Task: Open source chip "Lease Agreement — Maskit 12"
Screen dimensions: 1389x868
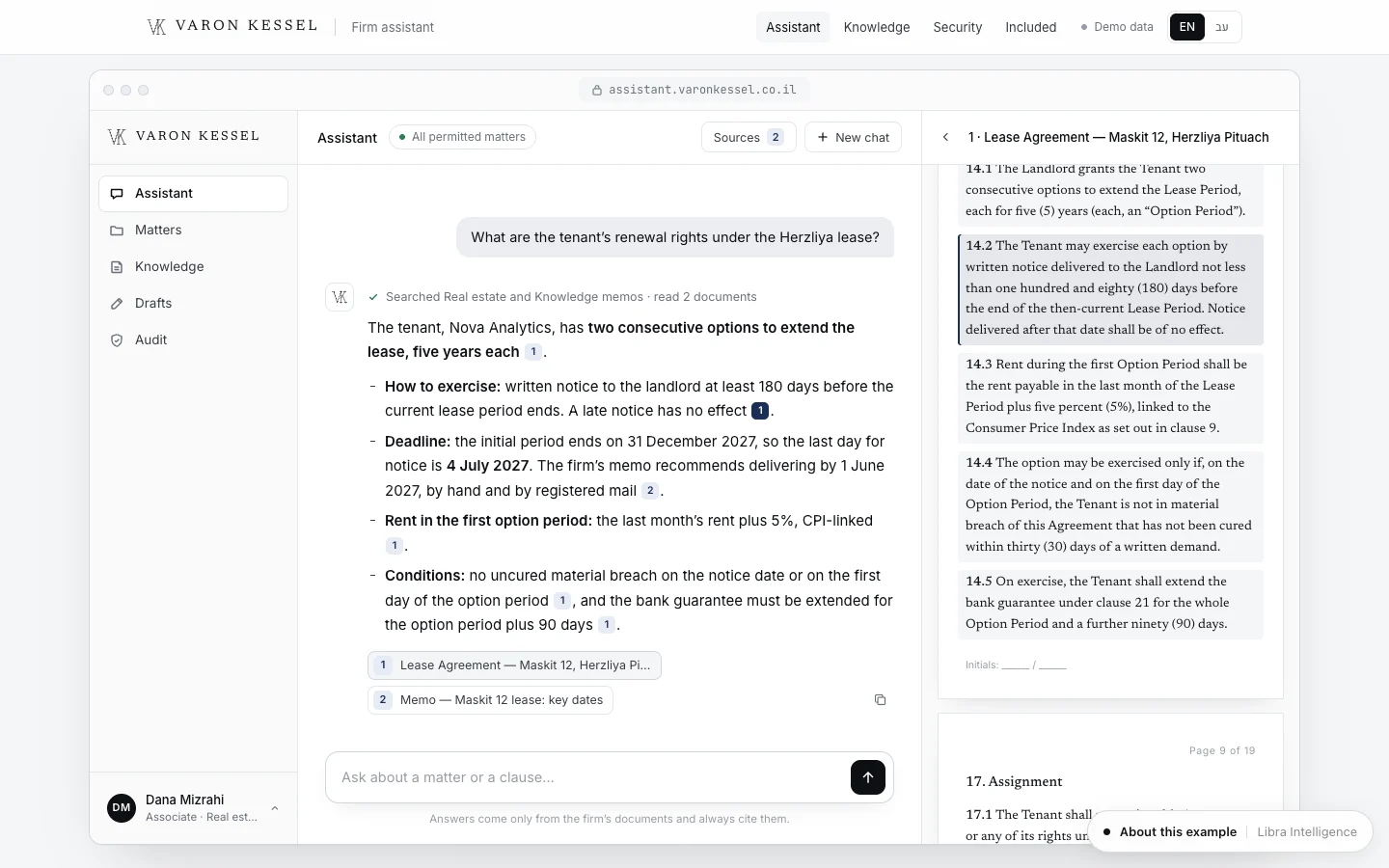Action: point(514,665)
